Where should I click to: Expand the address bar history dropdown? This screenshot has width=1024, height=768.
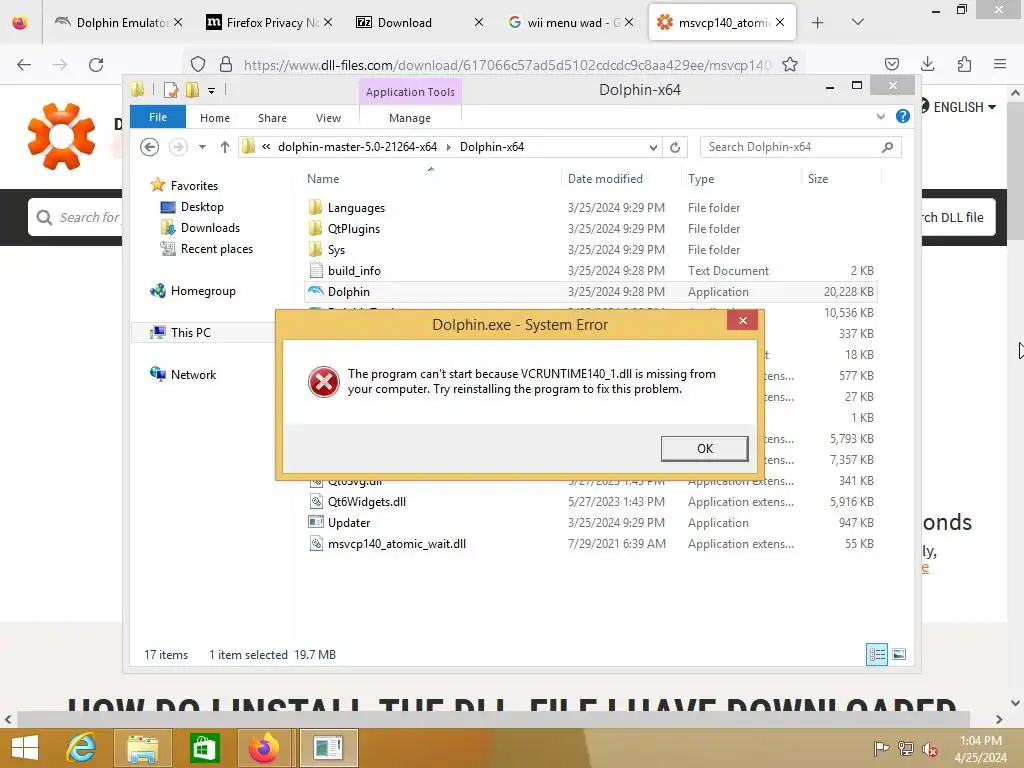653,148
